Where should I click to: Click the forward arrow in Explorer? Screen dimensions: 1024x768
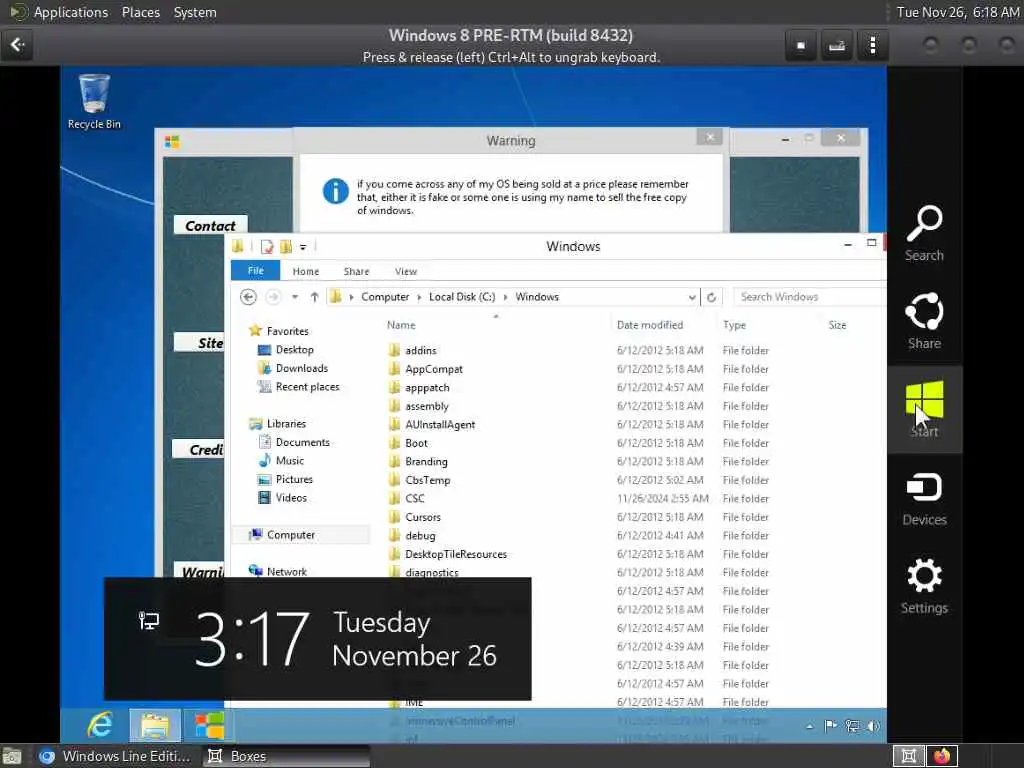pyautogui.click(x=273, y=297)
